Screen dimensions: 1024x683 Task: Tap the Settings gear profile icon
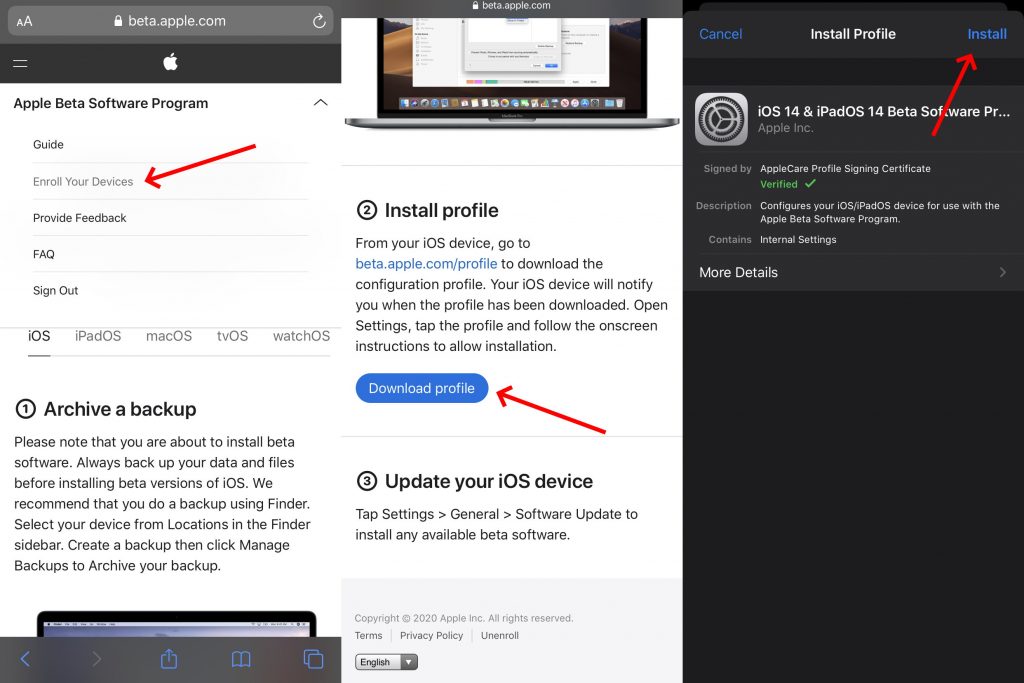coord(721,119)
